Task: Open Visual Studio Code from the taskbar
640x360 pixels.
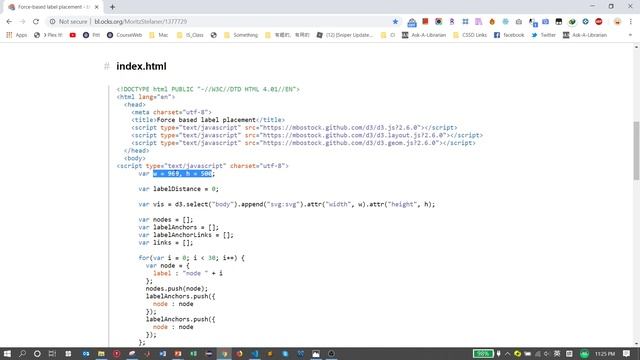Action: [x=255, y=353]
